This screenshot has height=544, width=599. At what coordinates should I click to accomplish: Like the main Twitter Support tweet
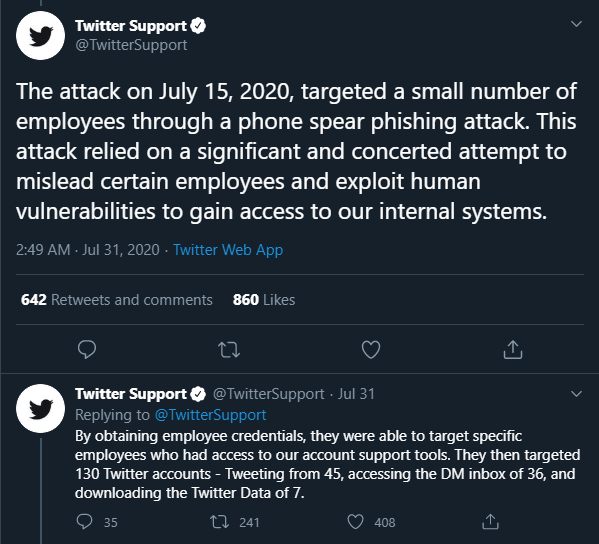point(371,350)
